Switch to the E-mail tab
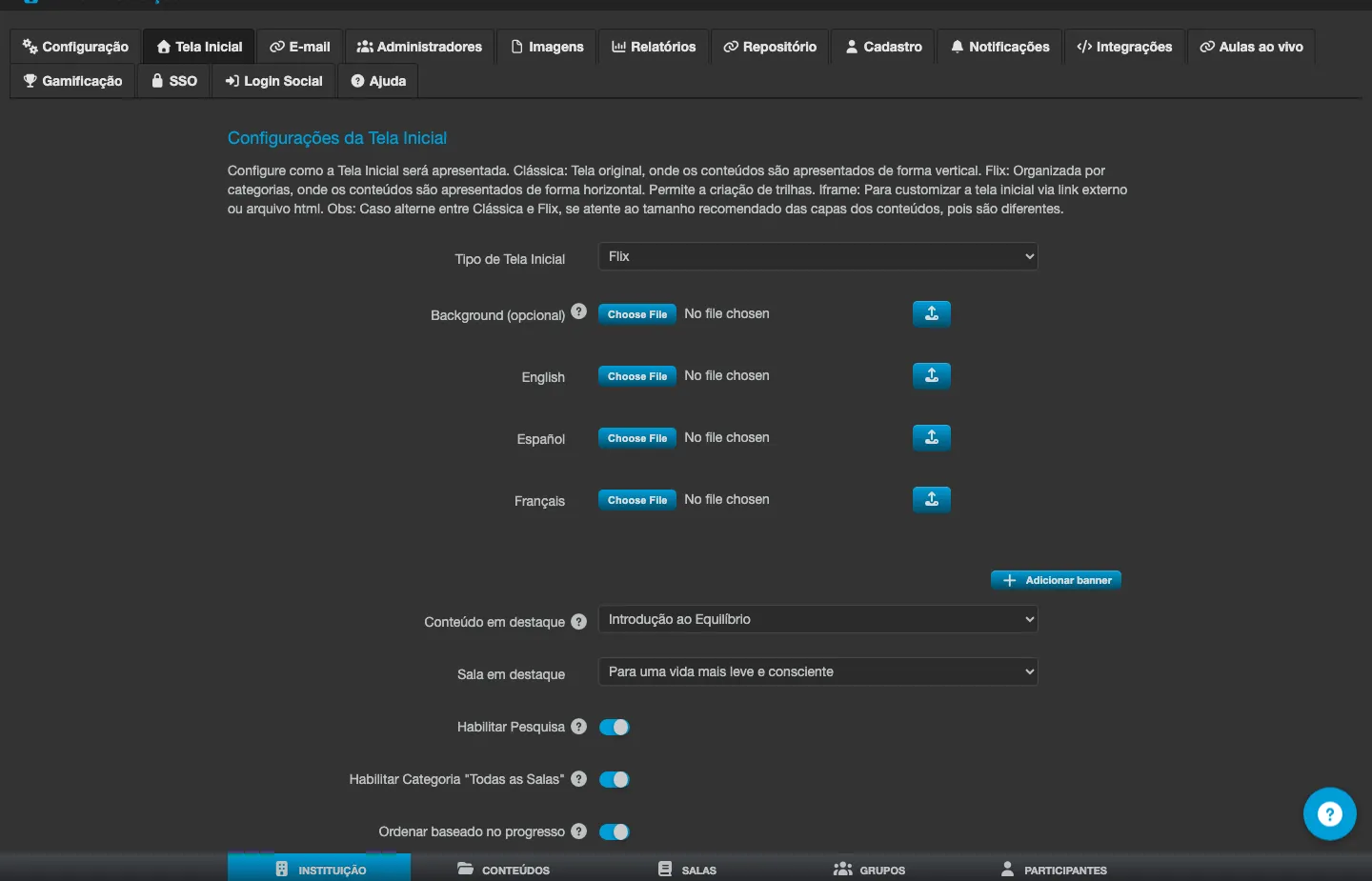Image resolution: width=1372 pixels, height=881 pixels. (300, 47)
